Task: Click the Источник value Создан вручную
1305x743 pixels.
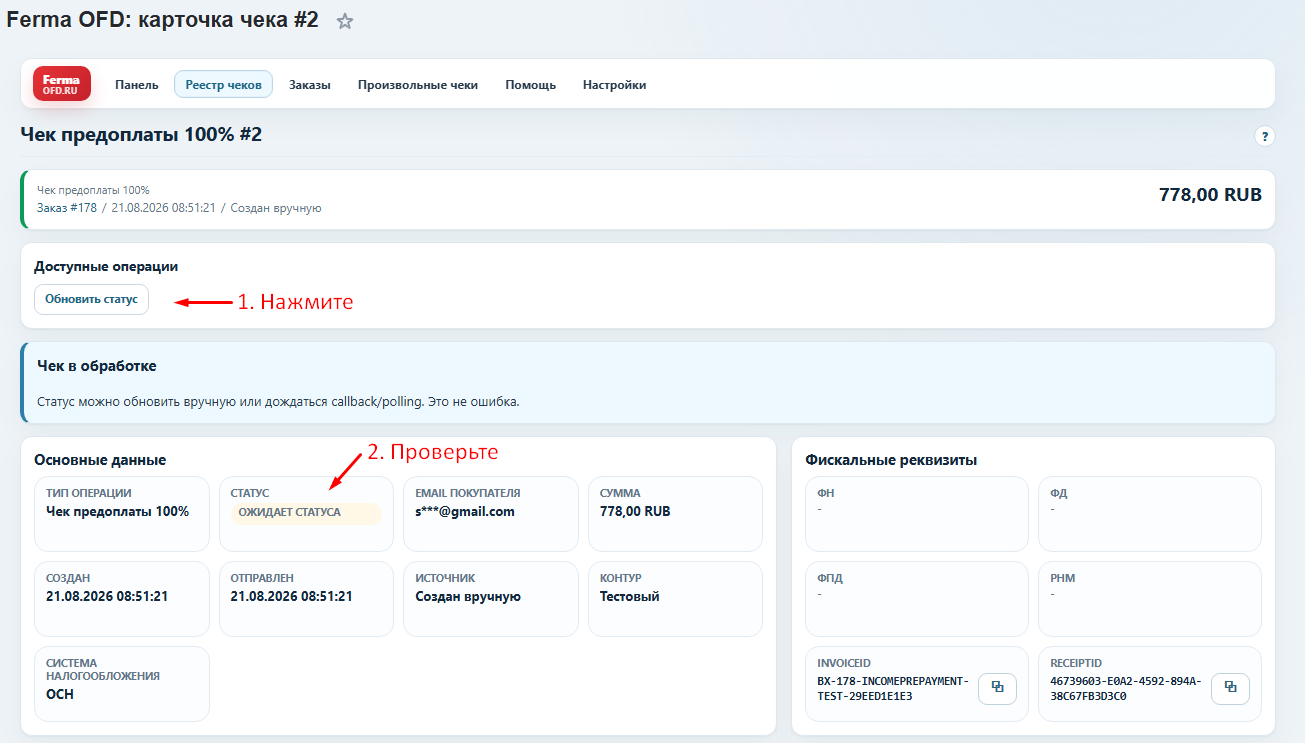Action: click(x=468, y=596)
